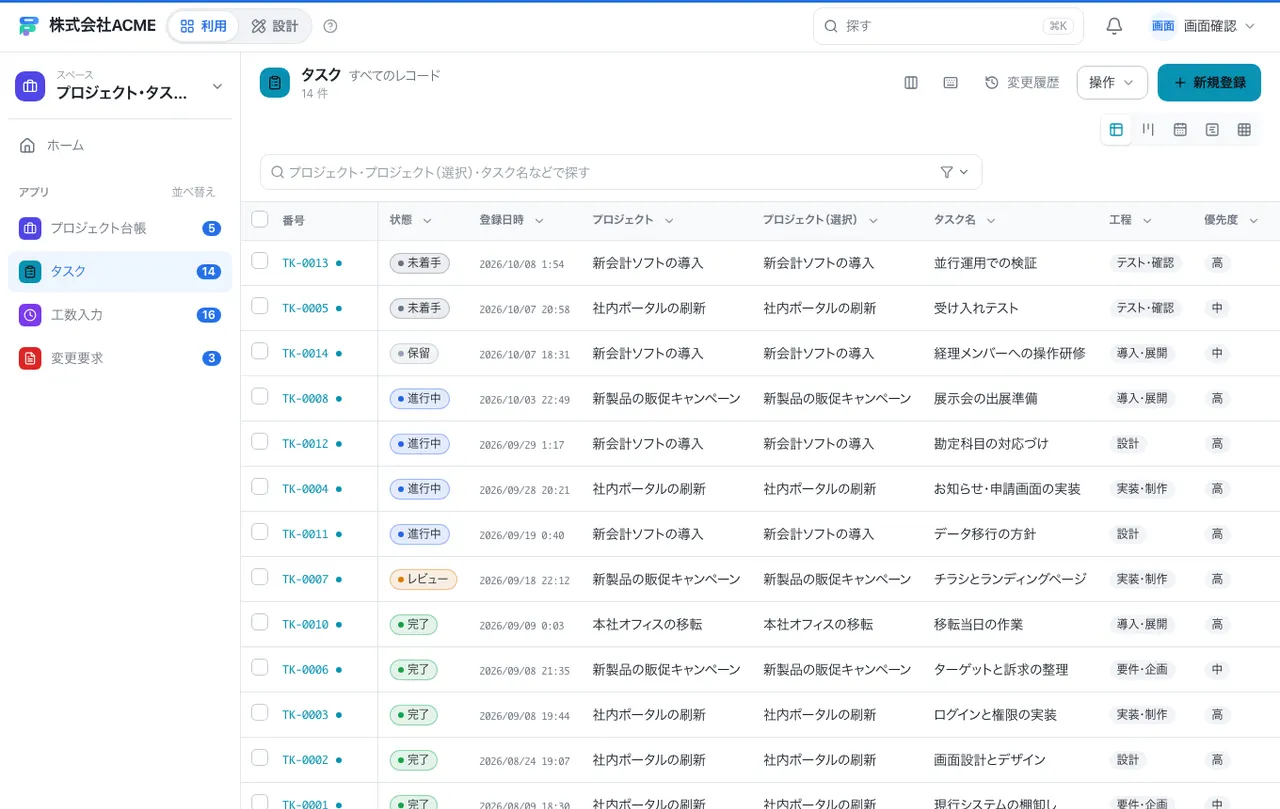1280x809 pixels.
Task: Check the TK-0012 row checkbox
Action: pyautogui.click(x=260, y=441)
